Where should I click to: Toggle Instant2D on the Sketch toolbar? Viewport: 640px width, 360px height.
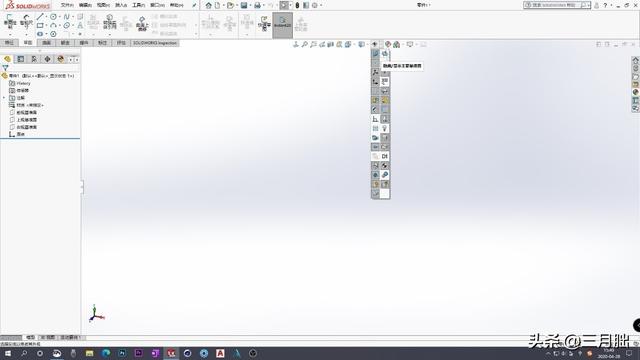point(282,24)
